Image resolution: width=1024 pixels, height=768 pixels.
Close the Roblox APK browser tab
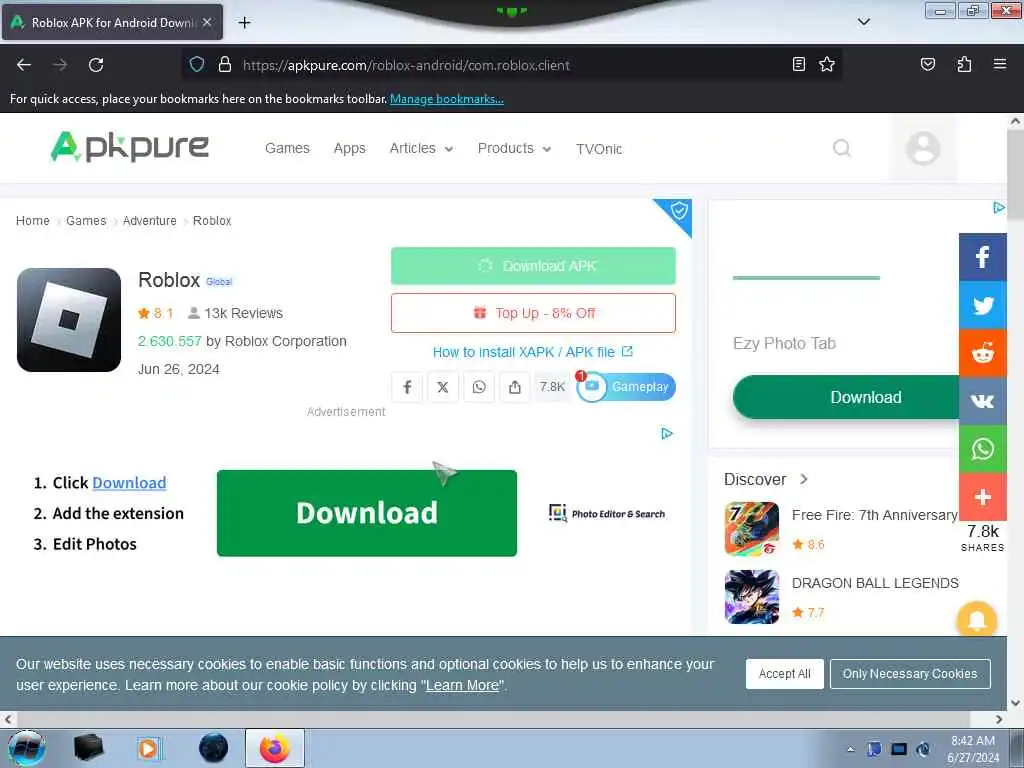pos(207,22)
